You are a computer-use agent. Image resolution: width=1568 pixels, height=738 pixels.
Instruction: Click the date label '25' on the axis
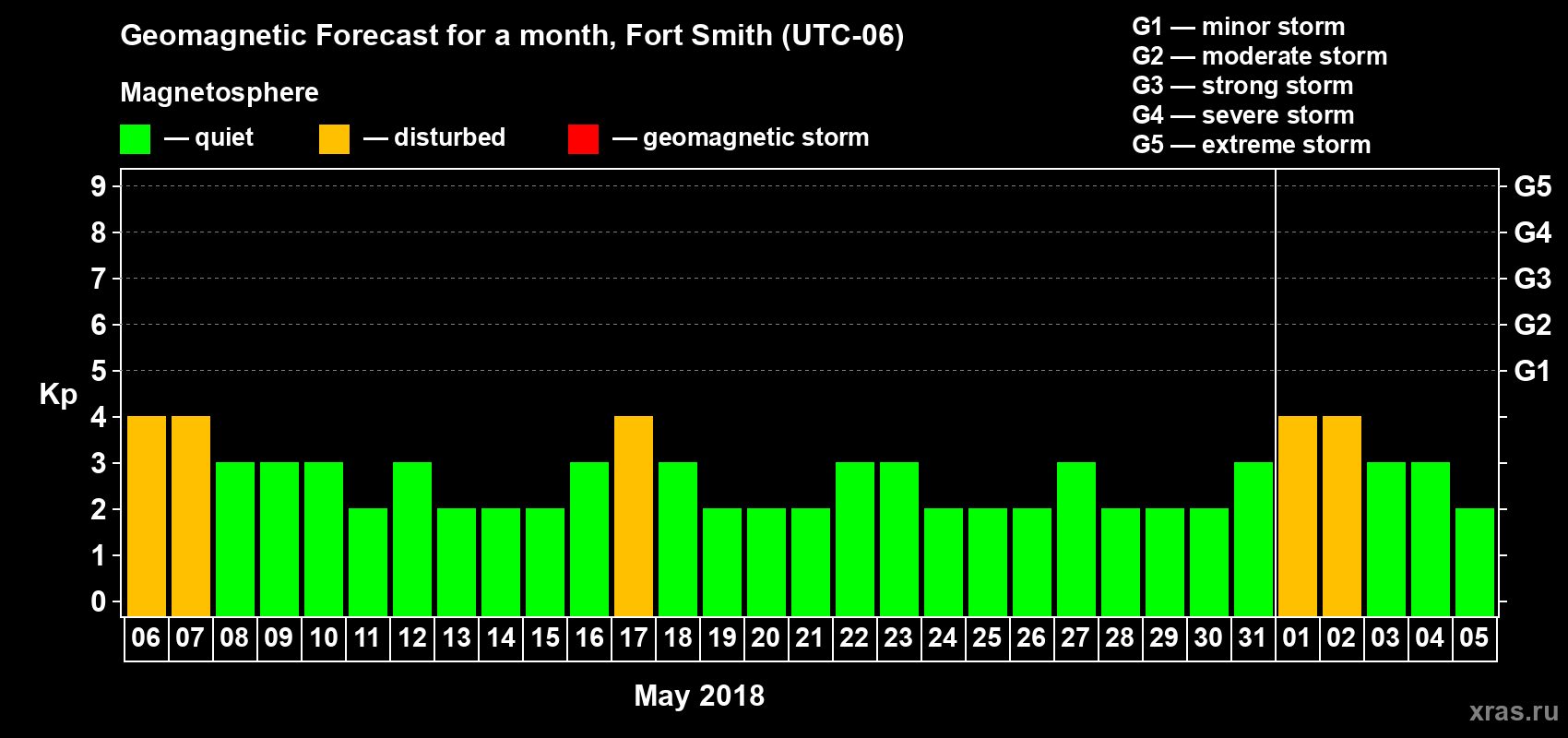(x=987, y=637)
